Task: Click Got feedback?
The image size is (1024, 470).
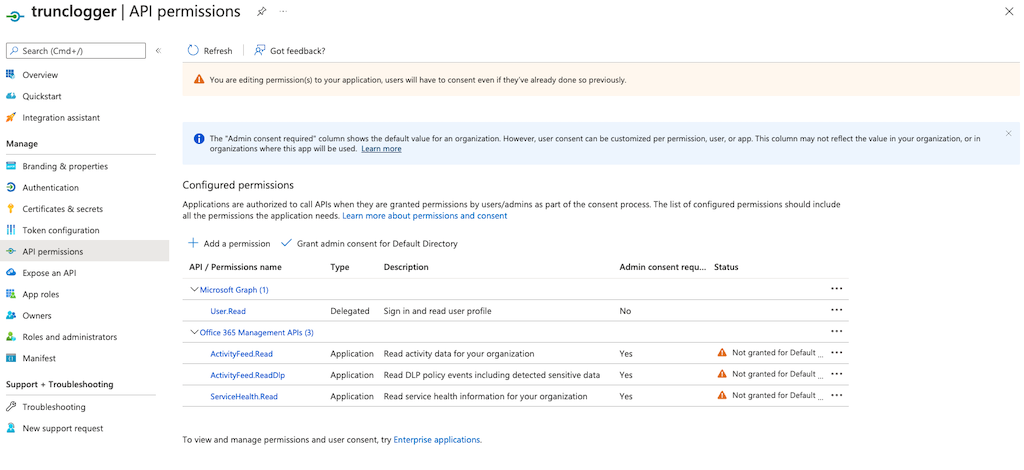Action: (289, 51)
